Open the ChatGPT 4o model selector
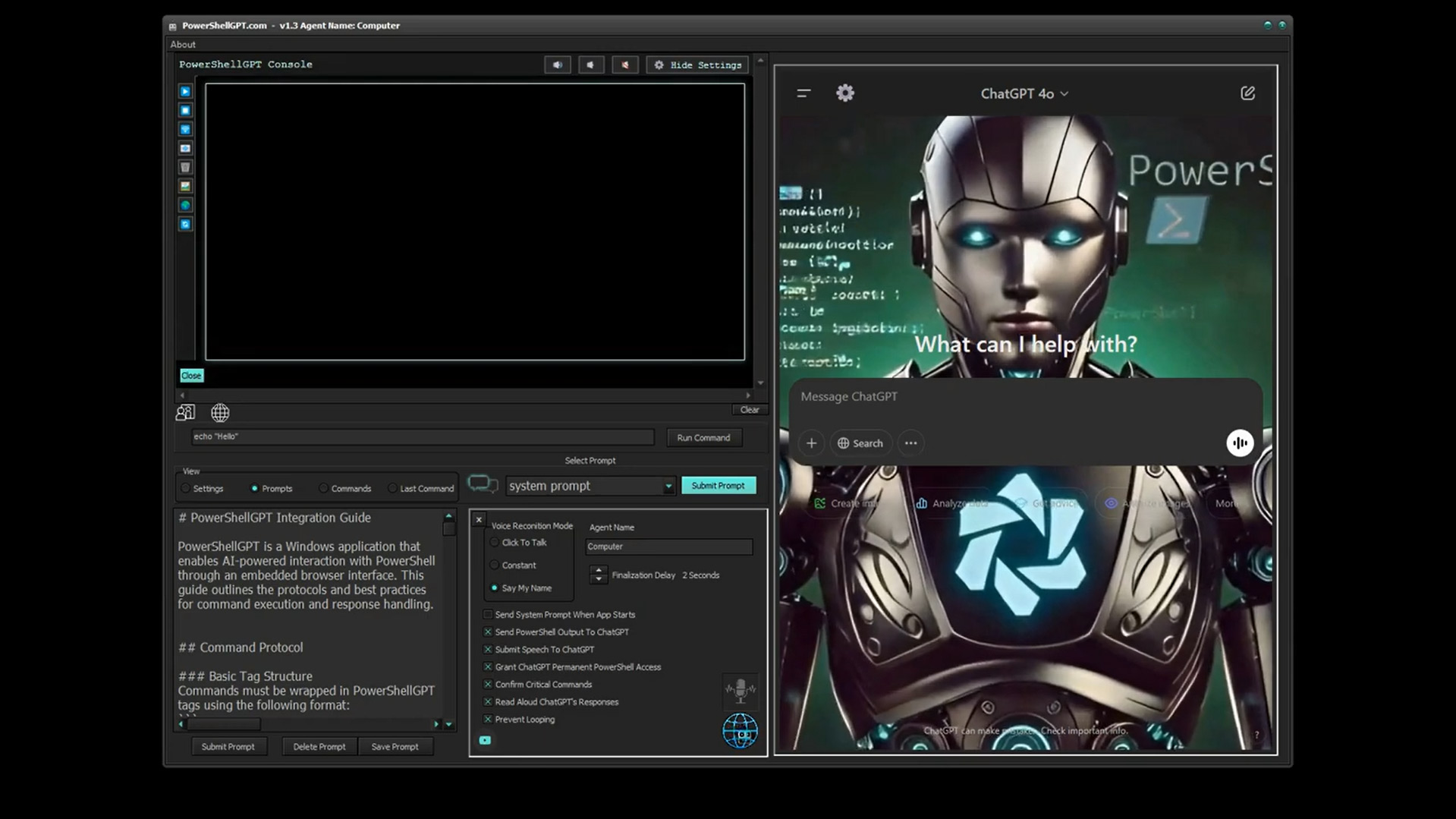 click(1024, 93)
